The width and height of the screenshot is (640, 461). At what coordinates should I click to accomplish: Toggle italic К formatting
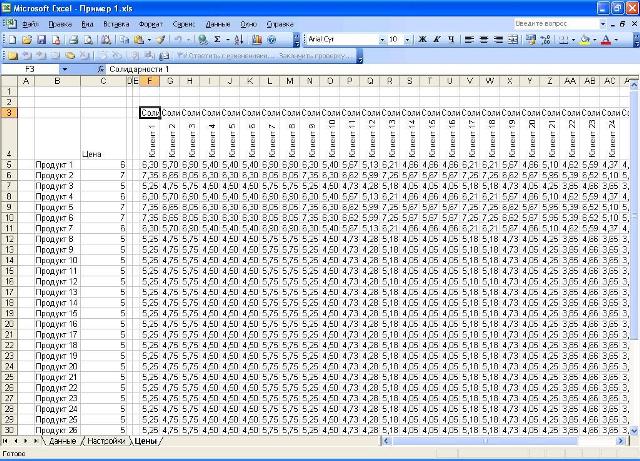point(437,40)
